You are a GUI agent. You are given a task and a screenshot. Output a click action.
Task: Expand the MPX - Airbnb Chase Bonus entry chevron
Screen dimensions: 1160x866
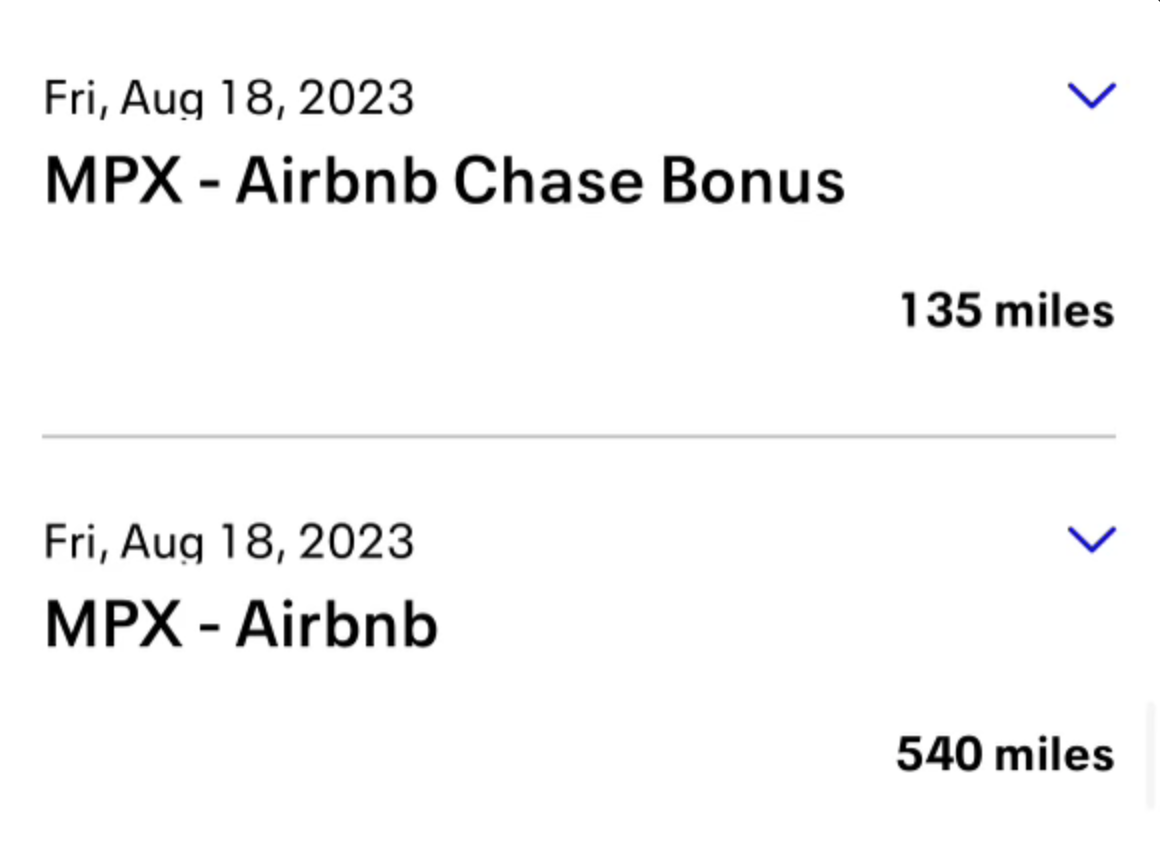point(1091,96)
